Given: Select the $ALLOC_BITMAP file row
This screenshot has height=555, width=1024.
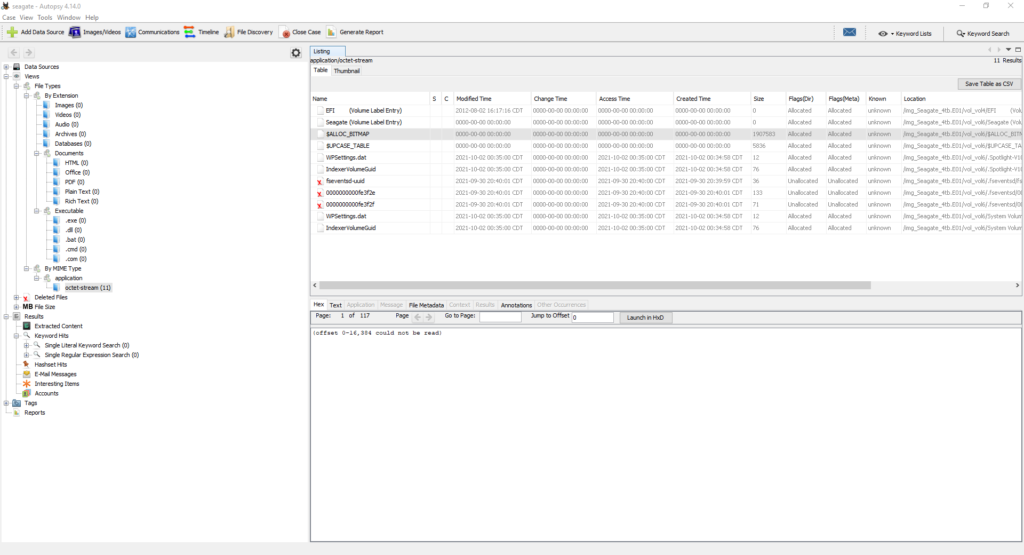Looking at the screenshot, I should tap(348, 133).
